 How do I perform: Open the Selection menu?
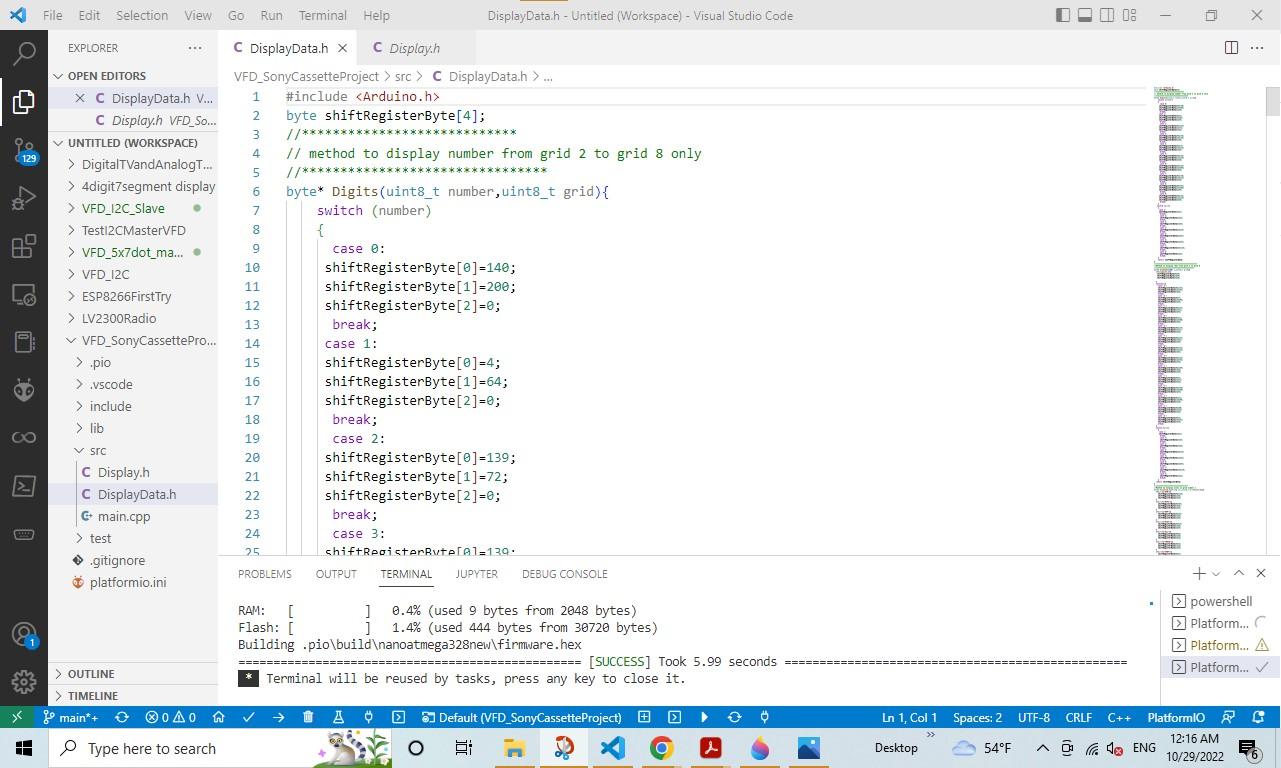[142, 15]
